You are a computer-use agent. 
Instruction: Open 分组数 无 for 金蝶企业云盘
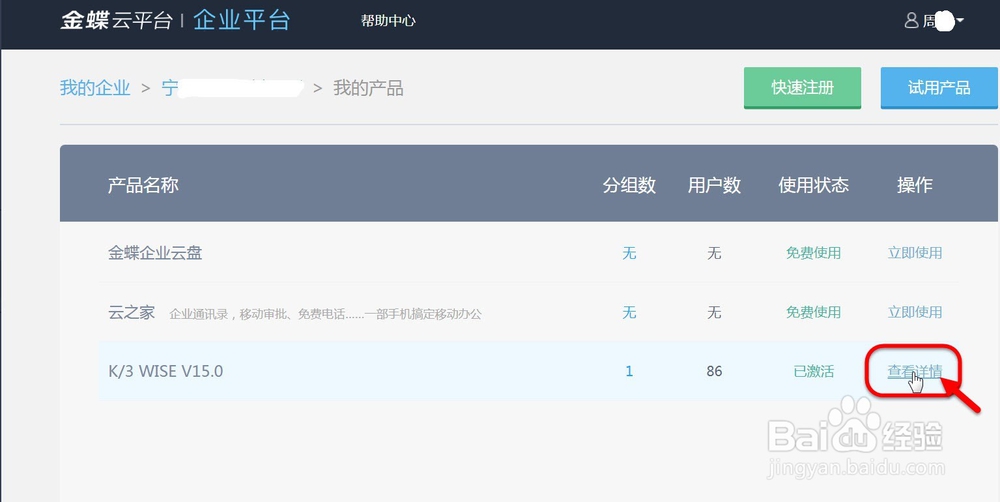(x=629, y=253)
